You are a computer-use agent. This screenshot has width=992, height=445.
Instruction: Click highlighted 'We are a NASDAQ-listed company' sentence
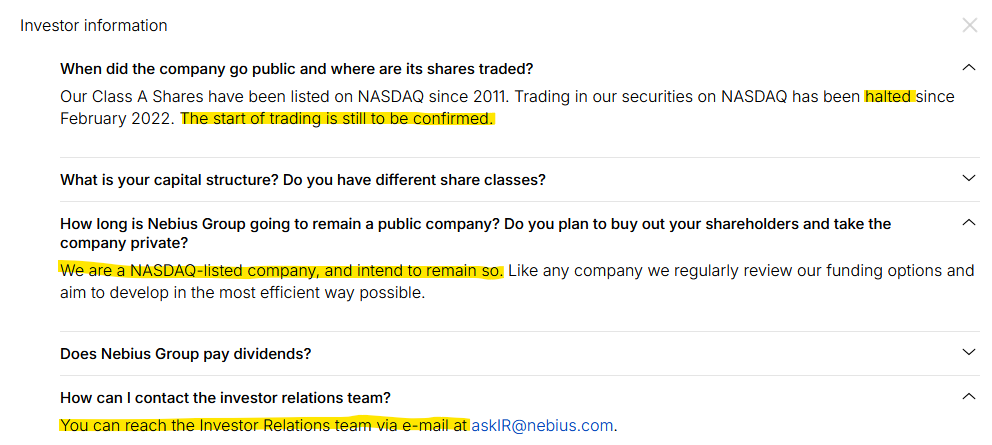coord(281,271)
